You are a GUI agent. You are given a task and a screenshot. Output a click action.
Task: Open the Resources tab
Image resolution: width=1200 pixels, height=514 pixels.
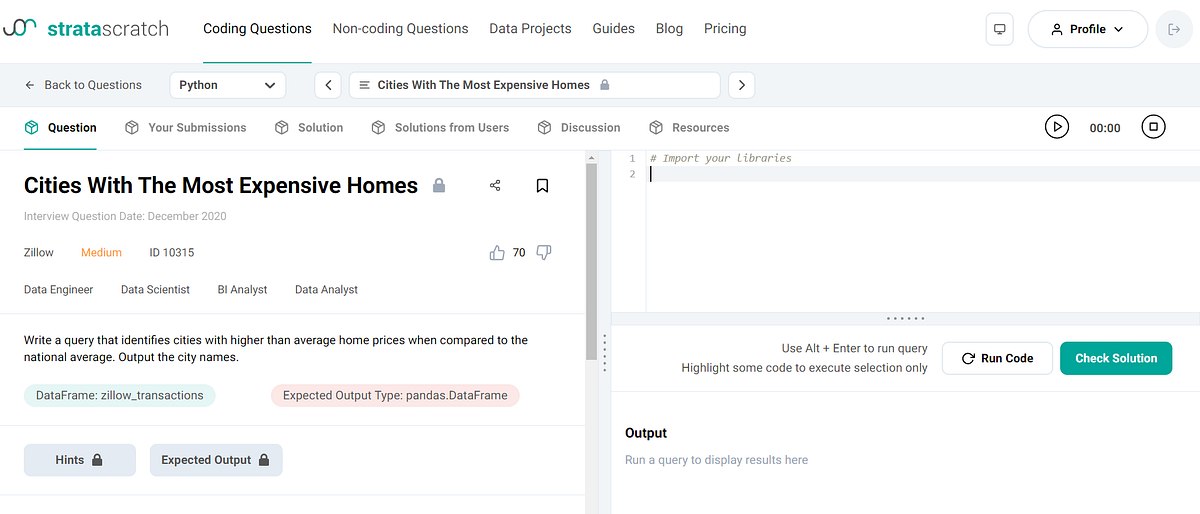click(x=689, y=127)
